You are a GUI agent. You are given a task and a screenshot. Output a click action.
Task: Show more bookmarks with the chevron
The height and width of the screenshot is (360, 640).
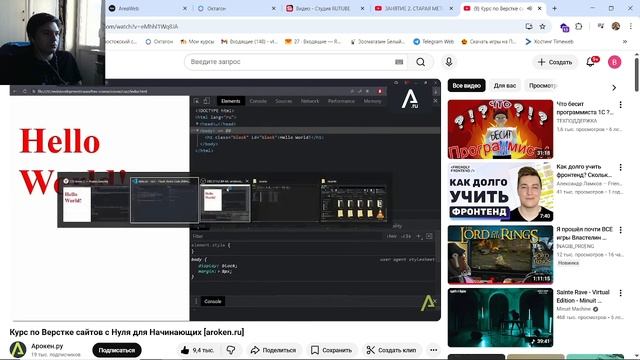click(x=625, y=42)
